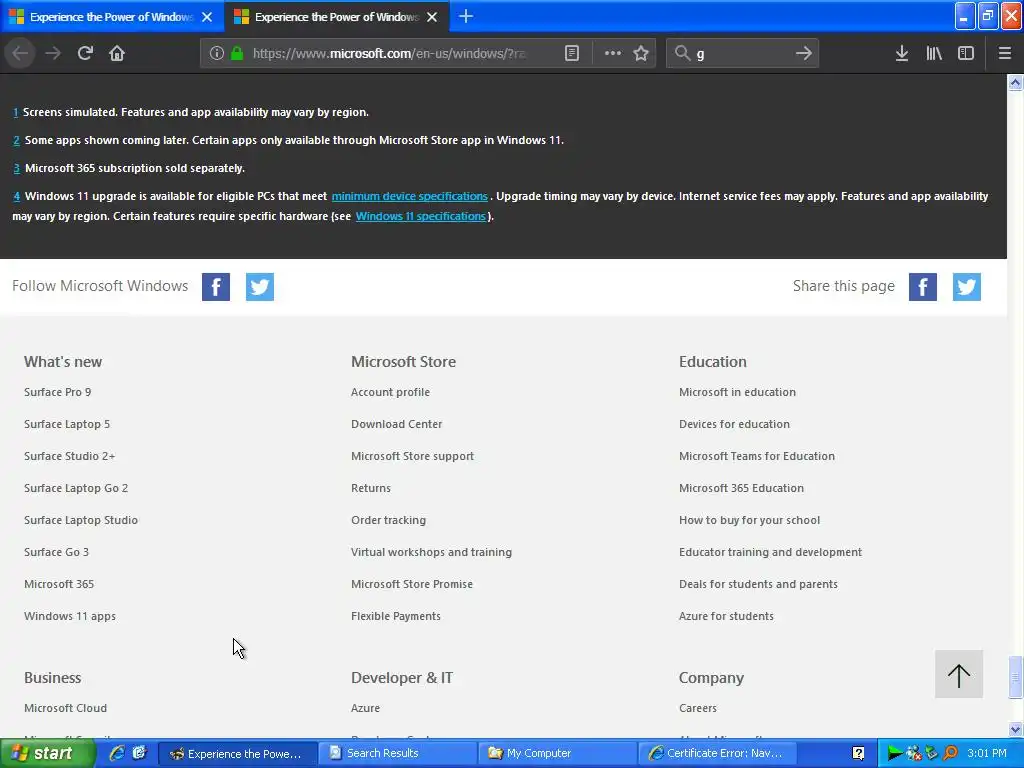Open Microsoft Store support link

tap(412, 456)
